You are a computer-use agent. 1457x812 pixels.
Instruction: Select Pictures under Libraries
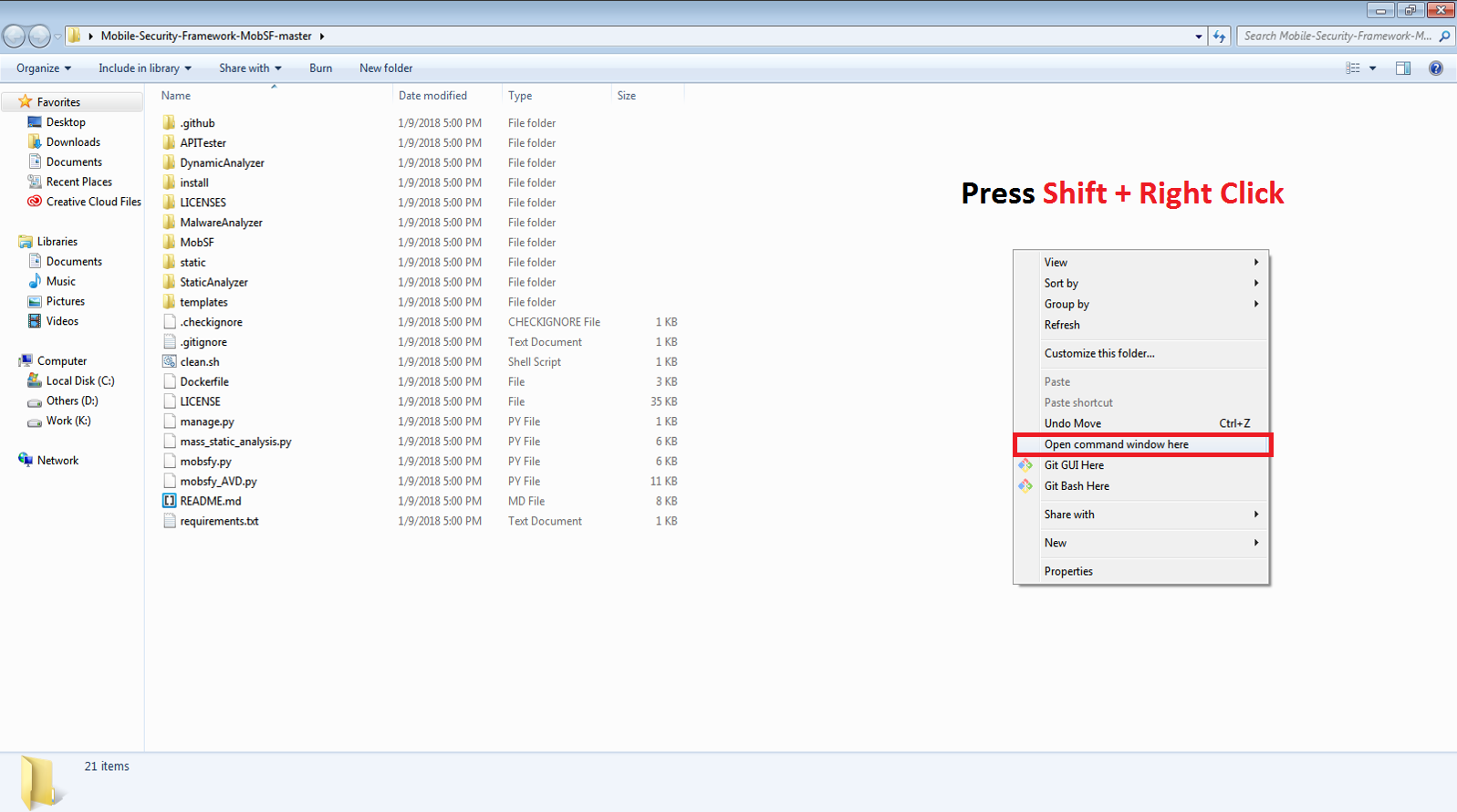click(x=66, y=301)
